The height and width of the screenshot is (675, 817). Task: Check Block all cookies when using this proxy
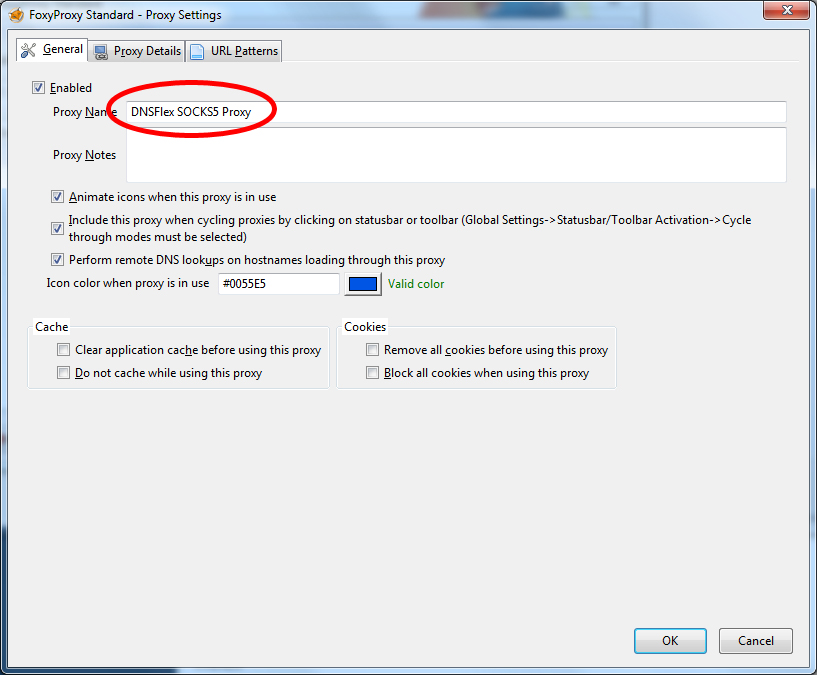point(373,373)
